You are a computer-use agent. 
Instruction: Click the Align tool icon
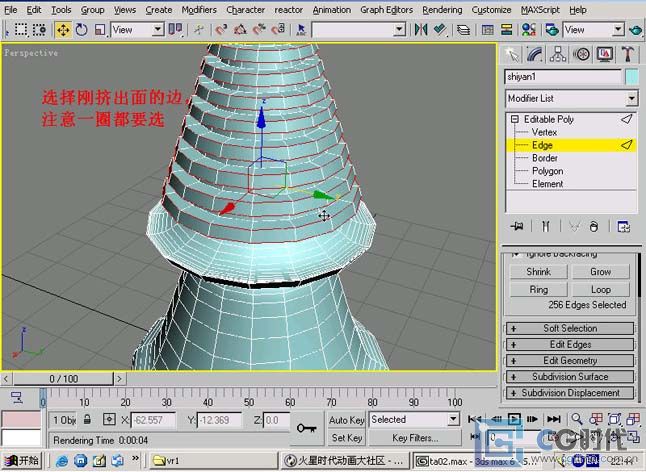(440, 30)
